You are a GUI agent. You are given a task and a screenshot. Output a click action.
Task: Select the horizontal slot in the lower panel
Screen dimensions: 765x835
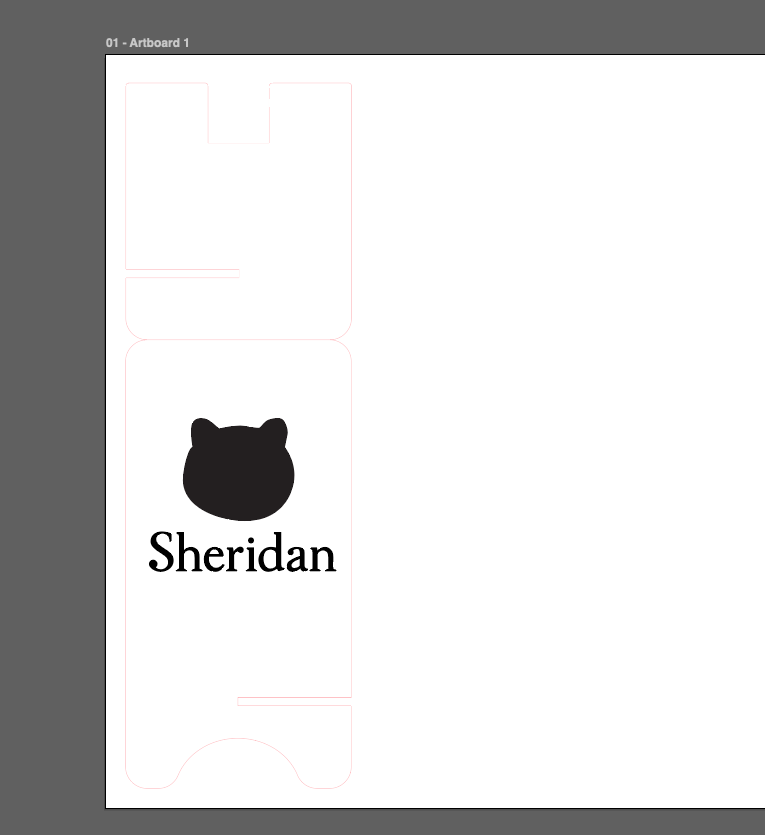tap(294, 701)
